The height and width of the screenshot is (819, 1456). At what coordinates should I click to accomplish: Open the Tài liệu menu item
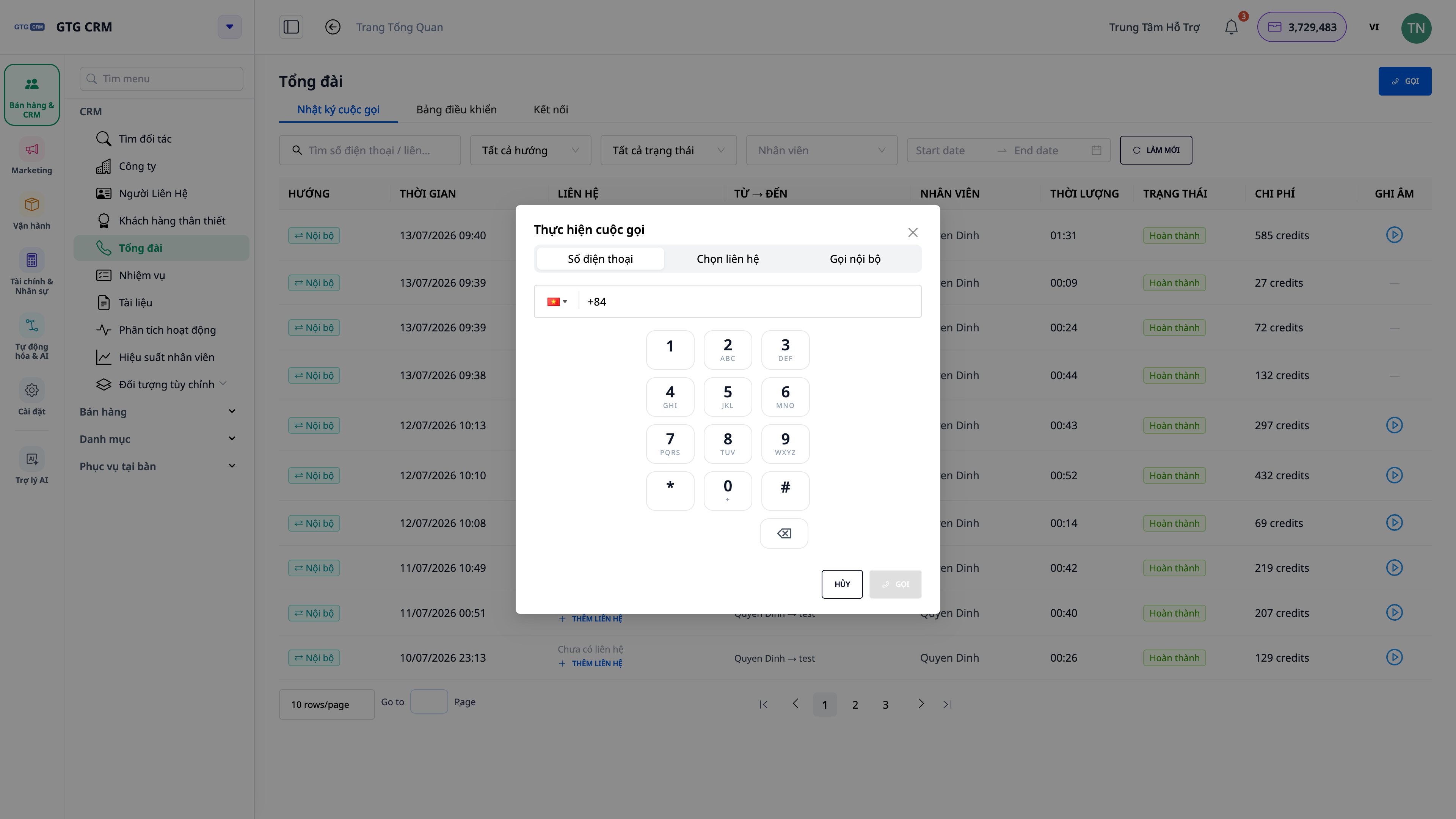162,303
